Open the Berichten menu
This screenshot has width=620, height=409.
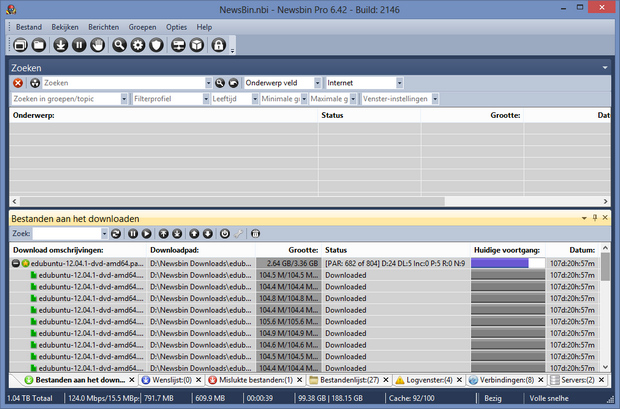tap(104, 27)
